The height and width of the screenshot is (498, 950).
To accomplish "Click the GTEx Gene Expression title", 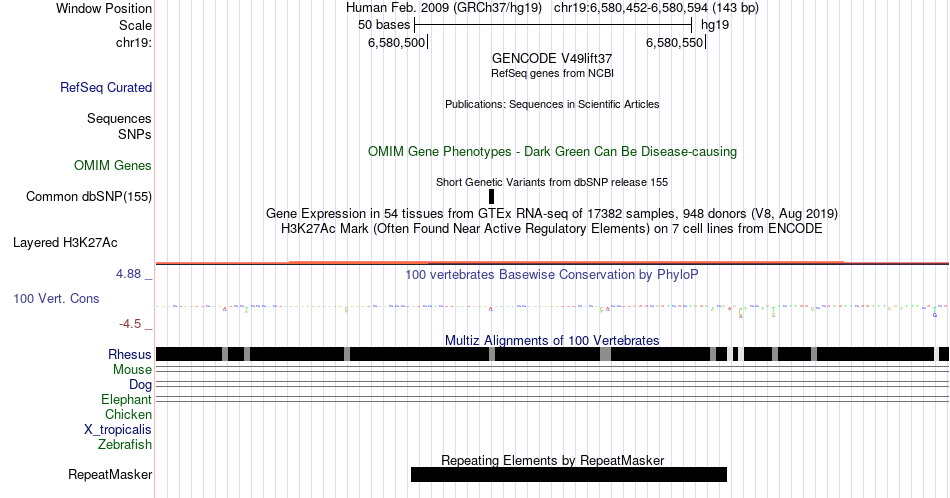I will (x=552, y=213).
